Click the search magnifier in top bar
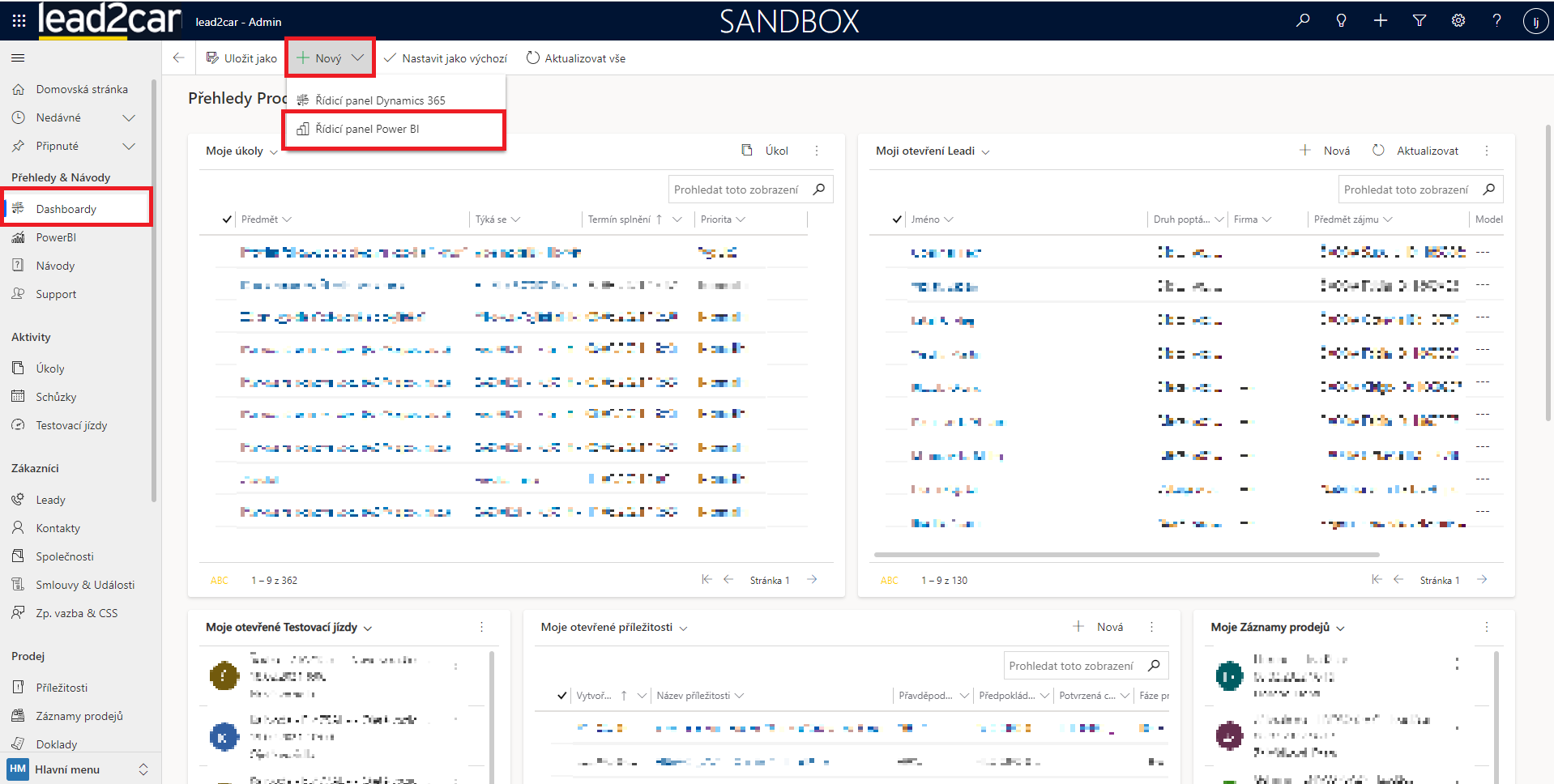 (1303, 21)
